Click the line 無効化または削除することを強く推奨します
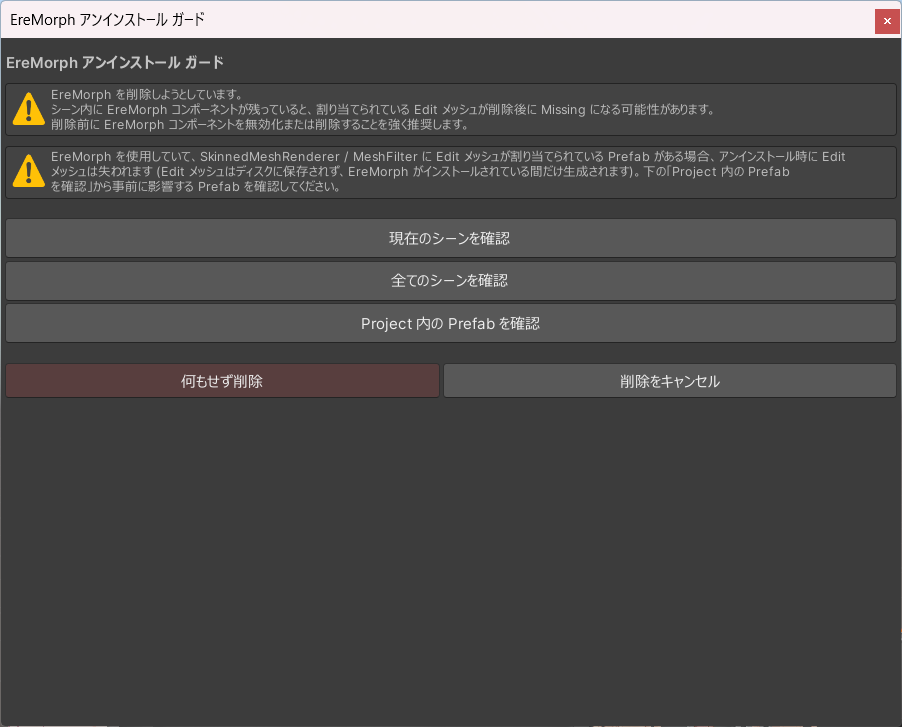This screenshot has height=727, width=902. point(261,124)
